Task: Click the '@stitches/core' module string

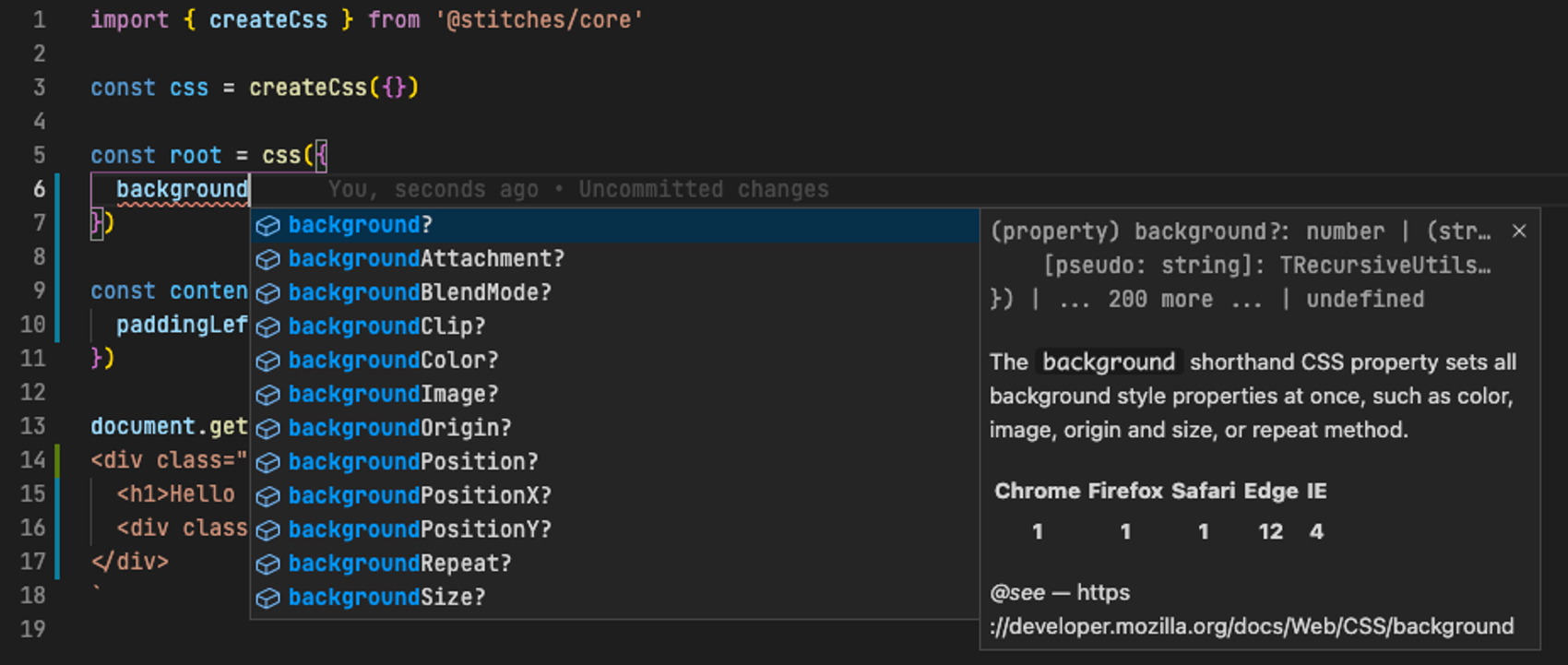Action: [540, 19]
